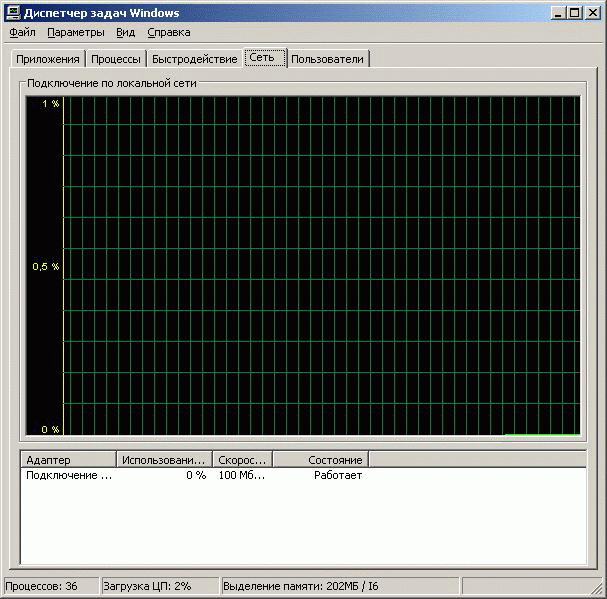The image size is (607, 599).
Task: Click the Подключение по локальной сети label
Action: [112, 83]
